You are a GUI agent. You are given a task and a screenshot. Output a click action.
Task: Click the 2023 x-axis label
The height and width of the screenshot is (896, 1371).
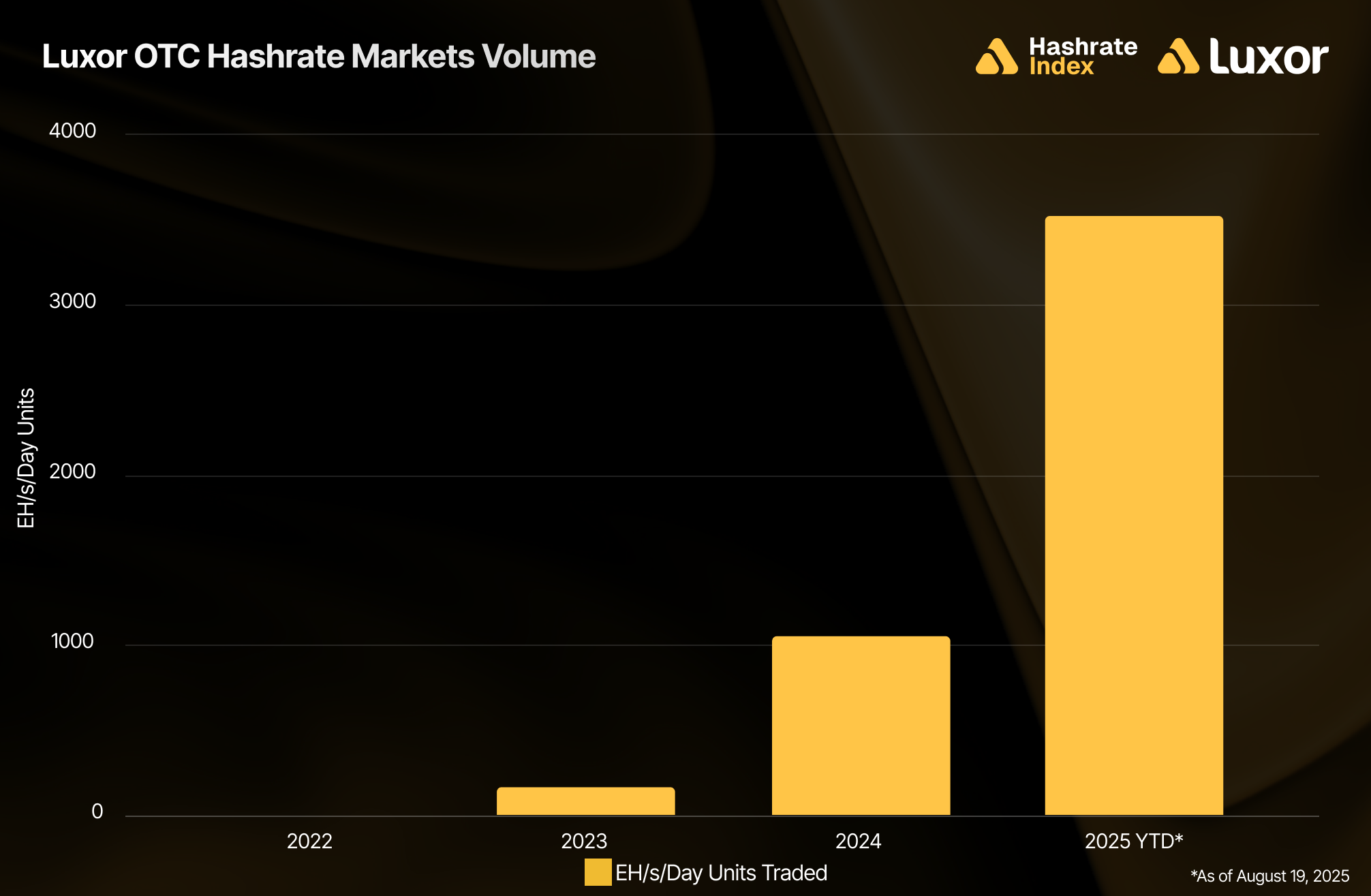584,841
